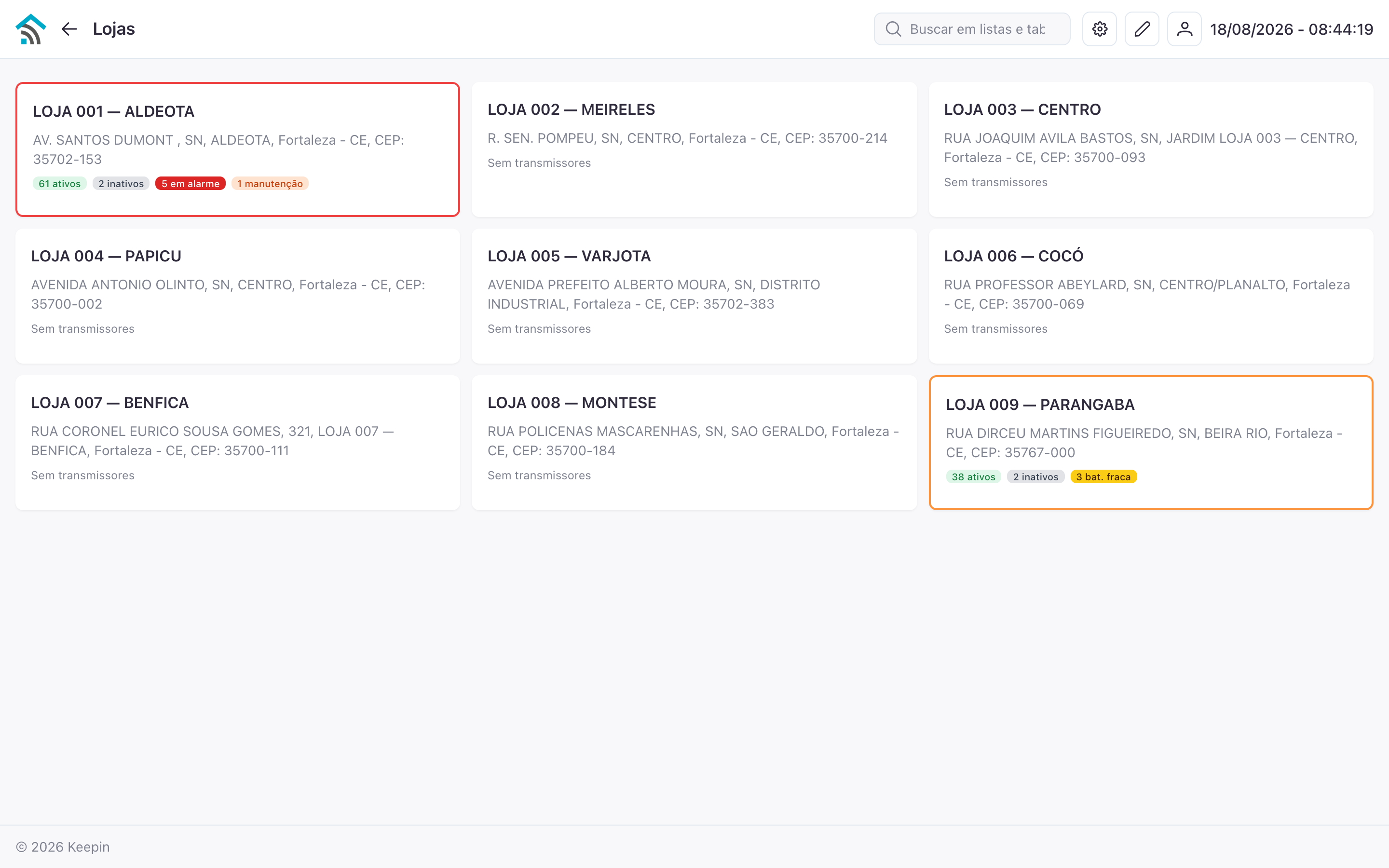1389x868 pixels.
Task: Click the 'RUA JOAQUIM AVILA BASTOS' address
Action: tap(1150, 148)
